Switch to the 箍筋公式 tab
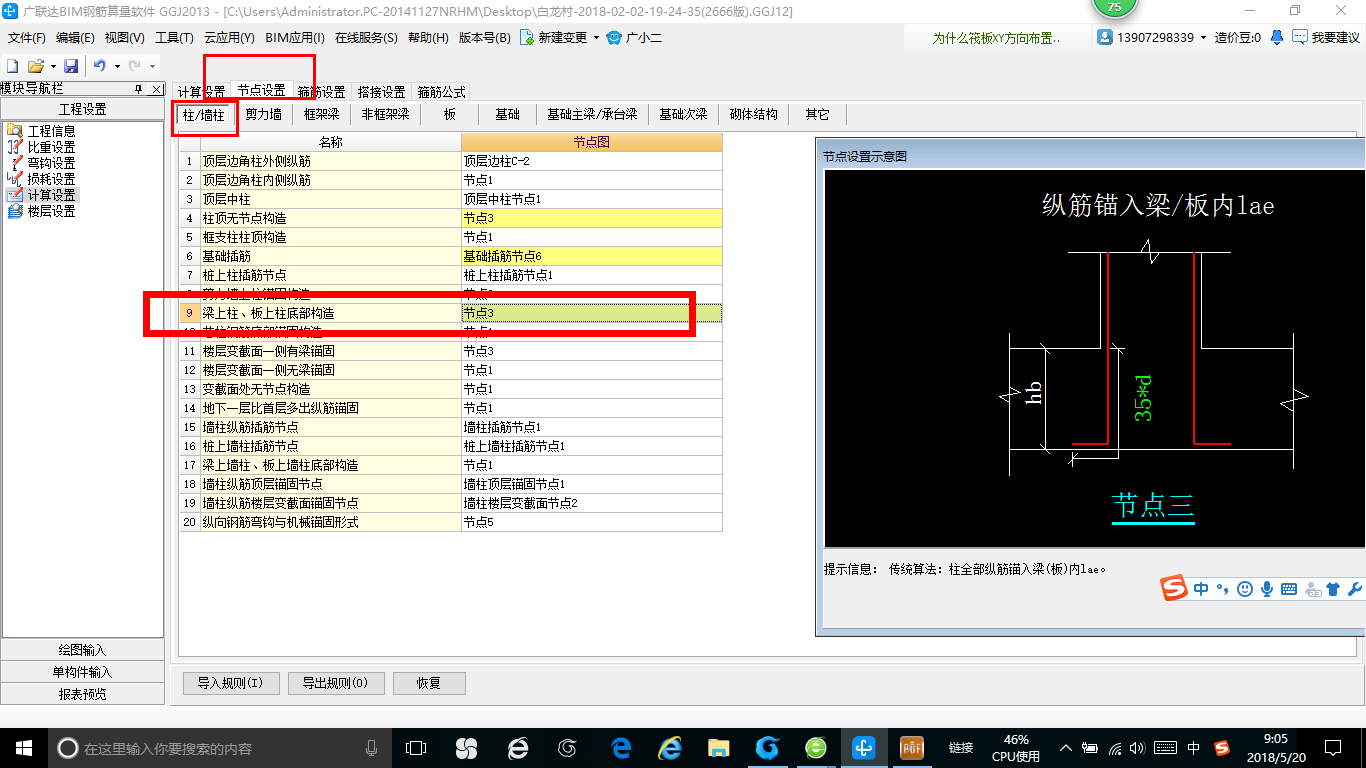The image size is (1366, 768). pyautogui.click(x=441, y=92)
